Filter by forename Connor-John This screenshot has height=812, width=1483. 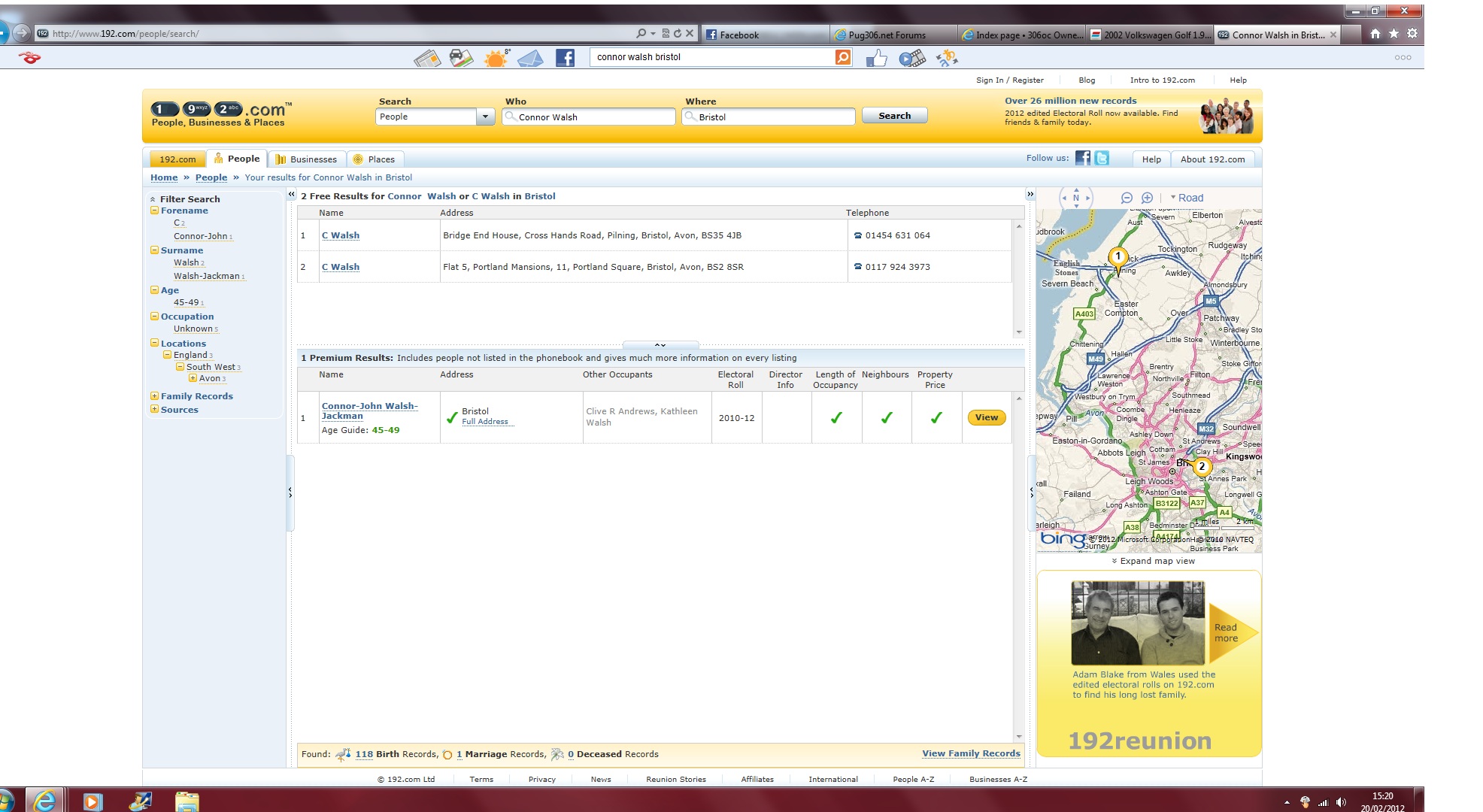tap(201, 236)
